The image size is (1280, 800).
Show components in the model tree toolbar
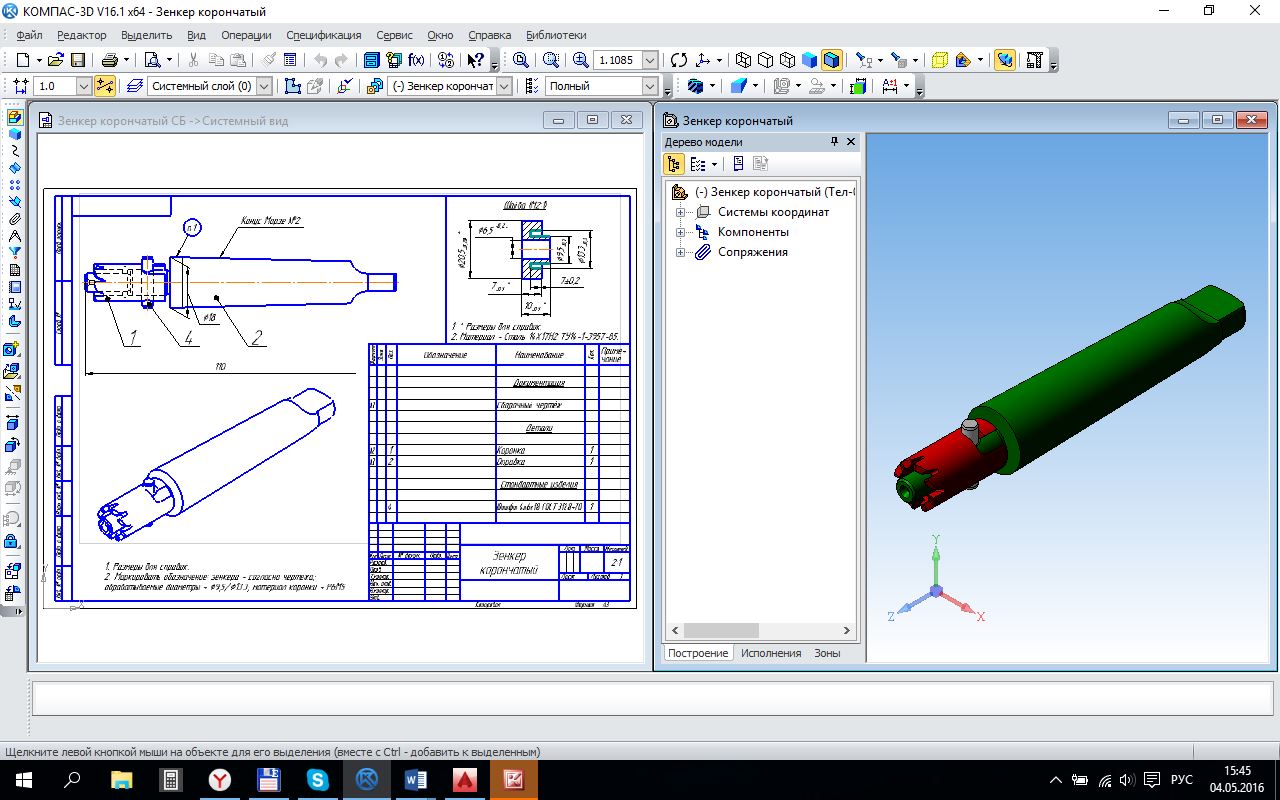click(697, 164)
